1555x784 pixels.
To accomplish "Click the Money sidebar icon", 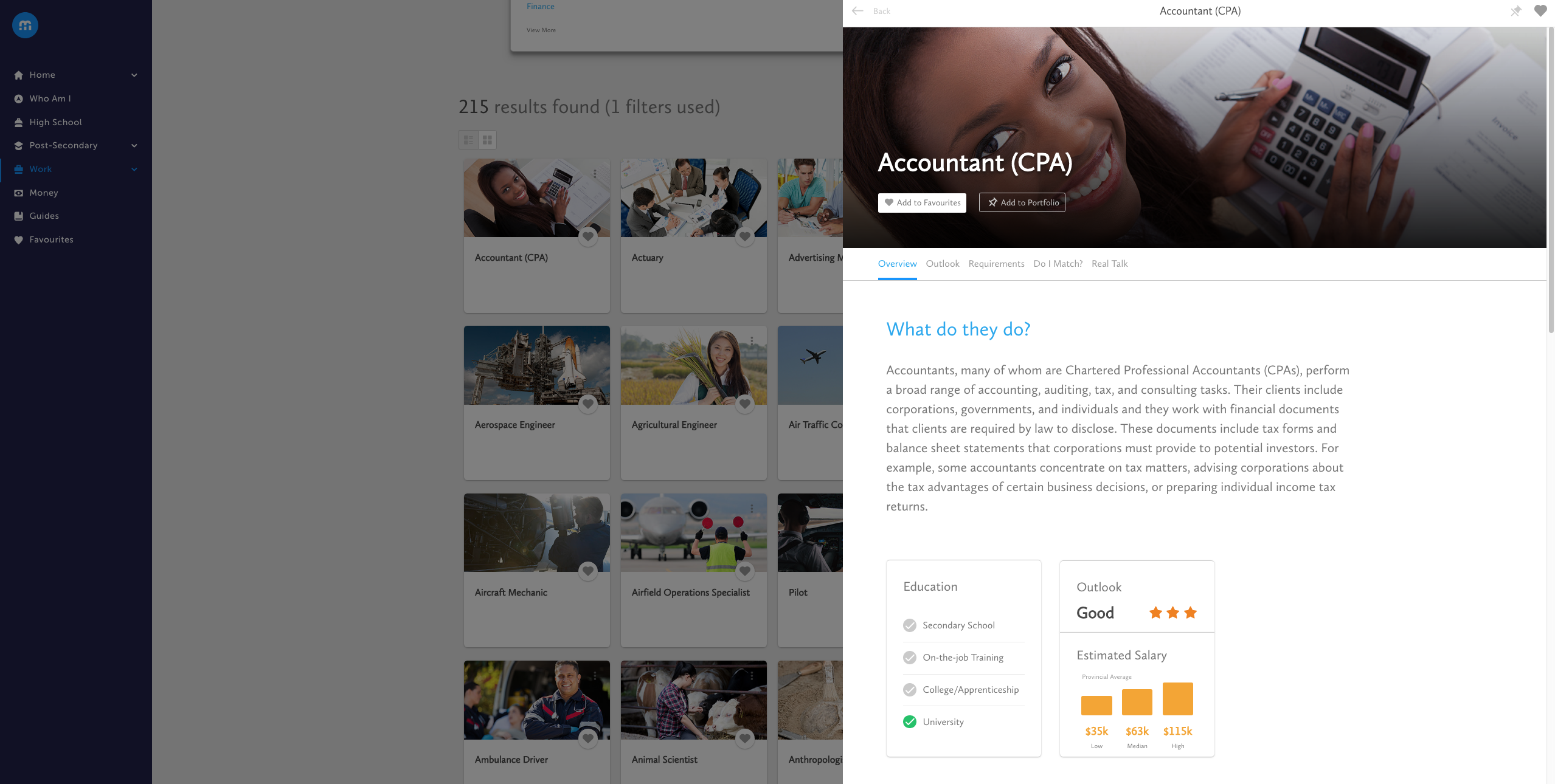I will (18, 193).
